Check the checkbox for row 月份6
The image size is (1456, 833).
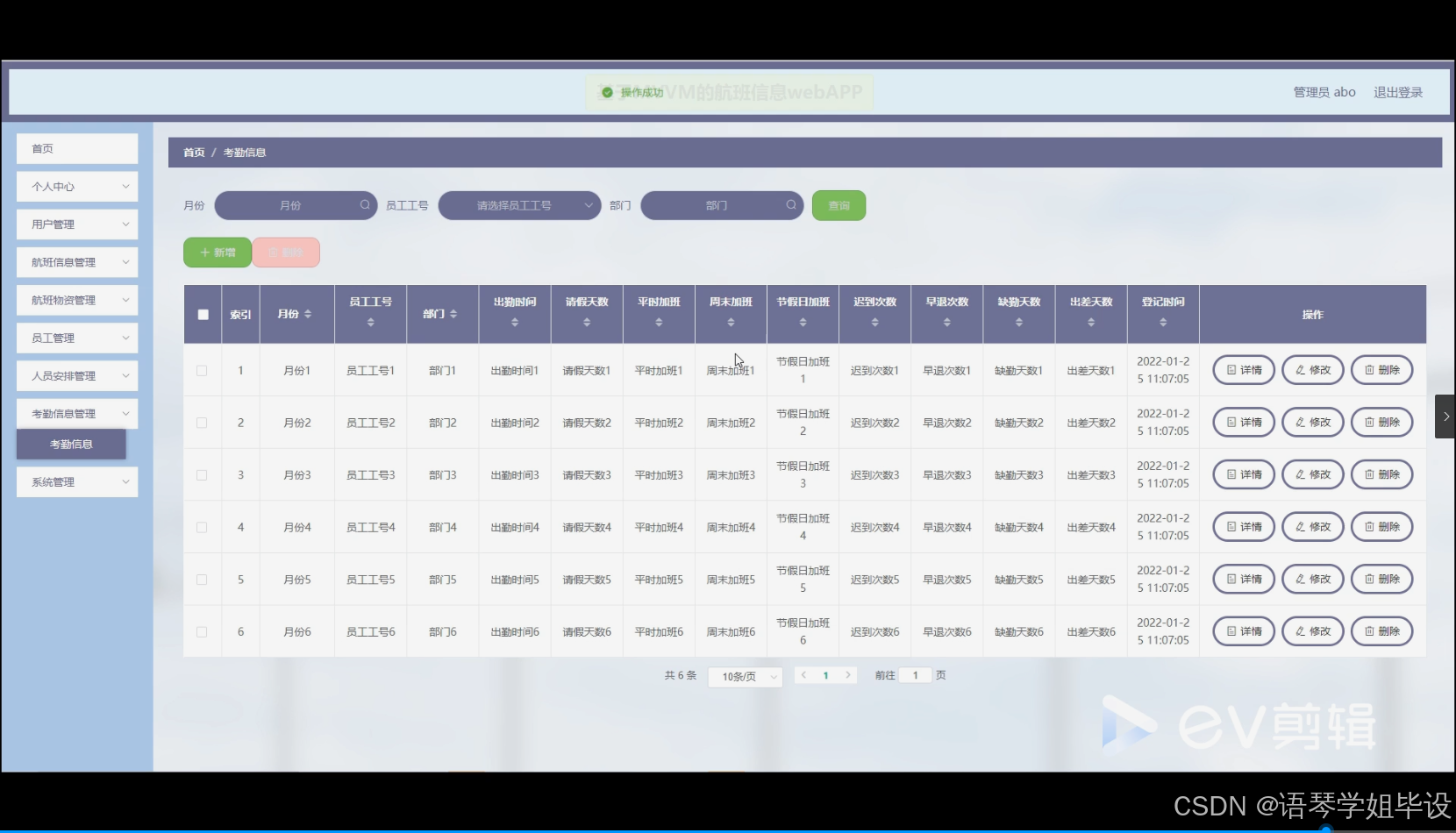(202, 632)
